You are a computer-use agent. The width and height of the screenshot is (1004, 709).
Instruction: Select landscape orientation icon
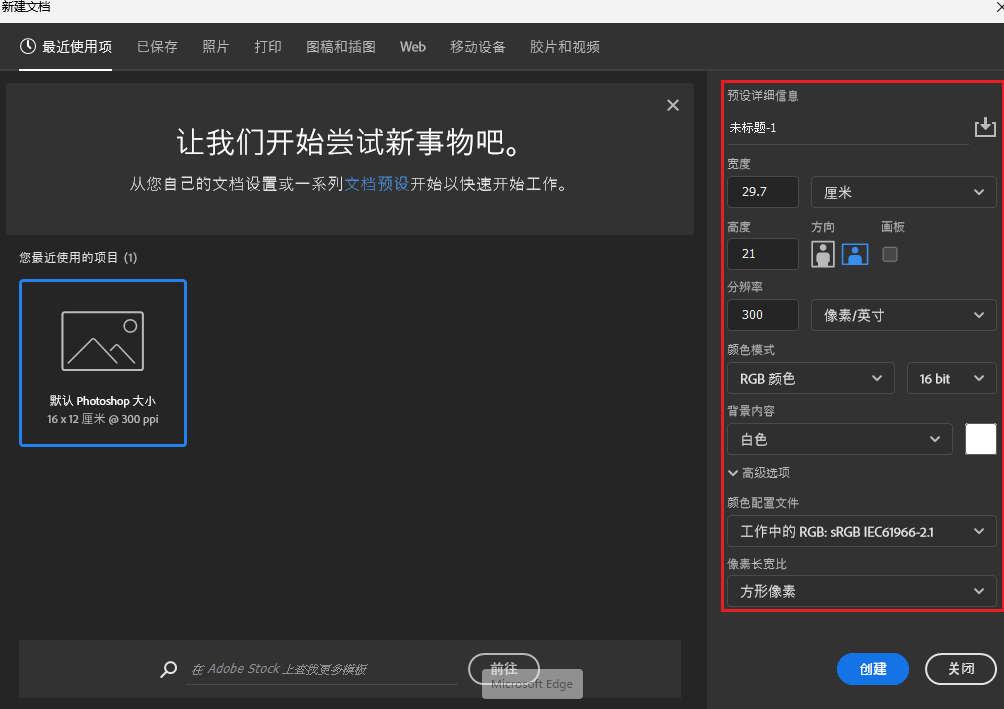tap(855, 254)
